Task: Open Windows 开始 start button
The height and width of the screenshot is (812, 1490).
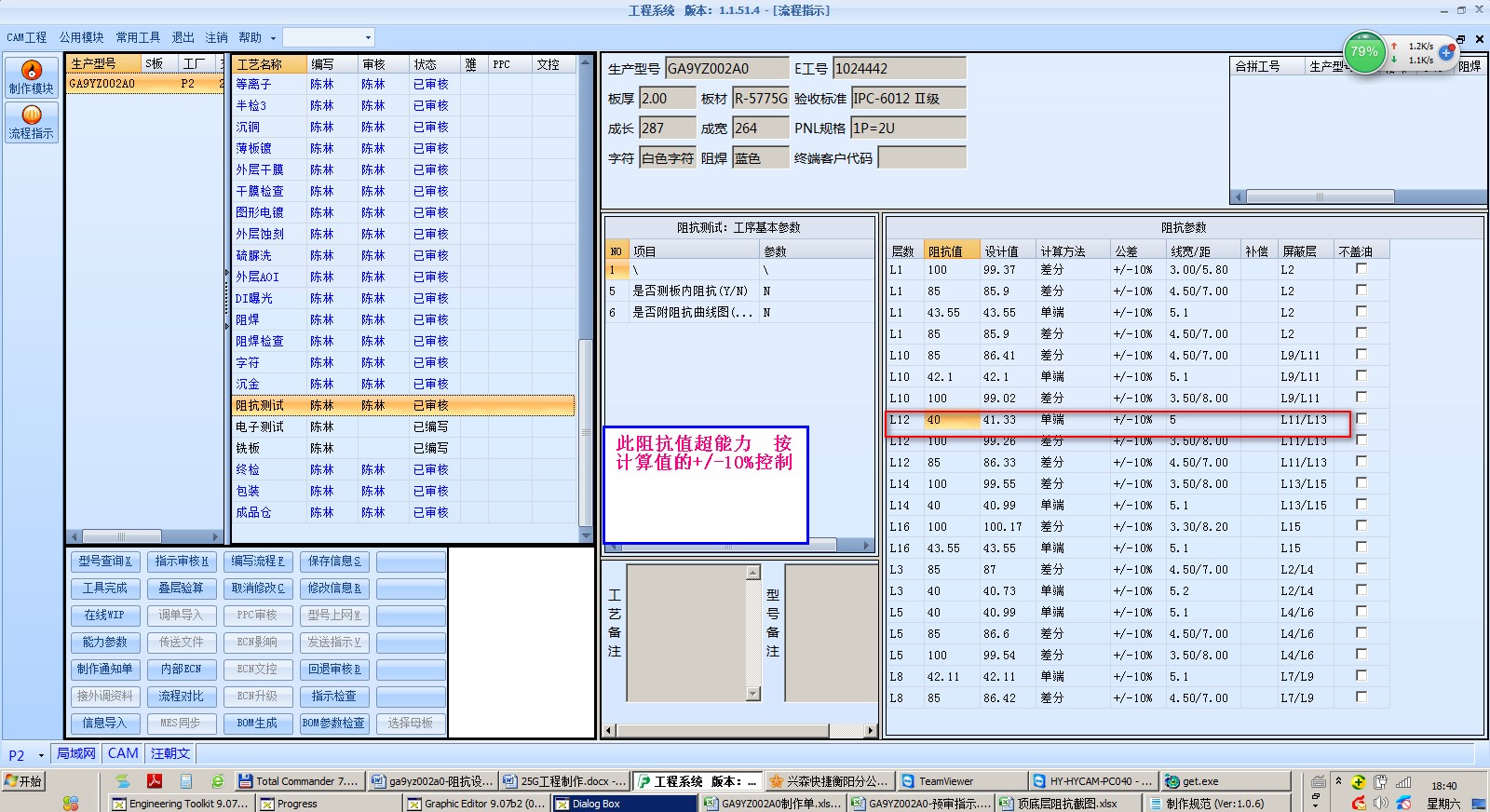Action: pos(24,781)
